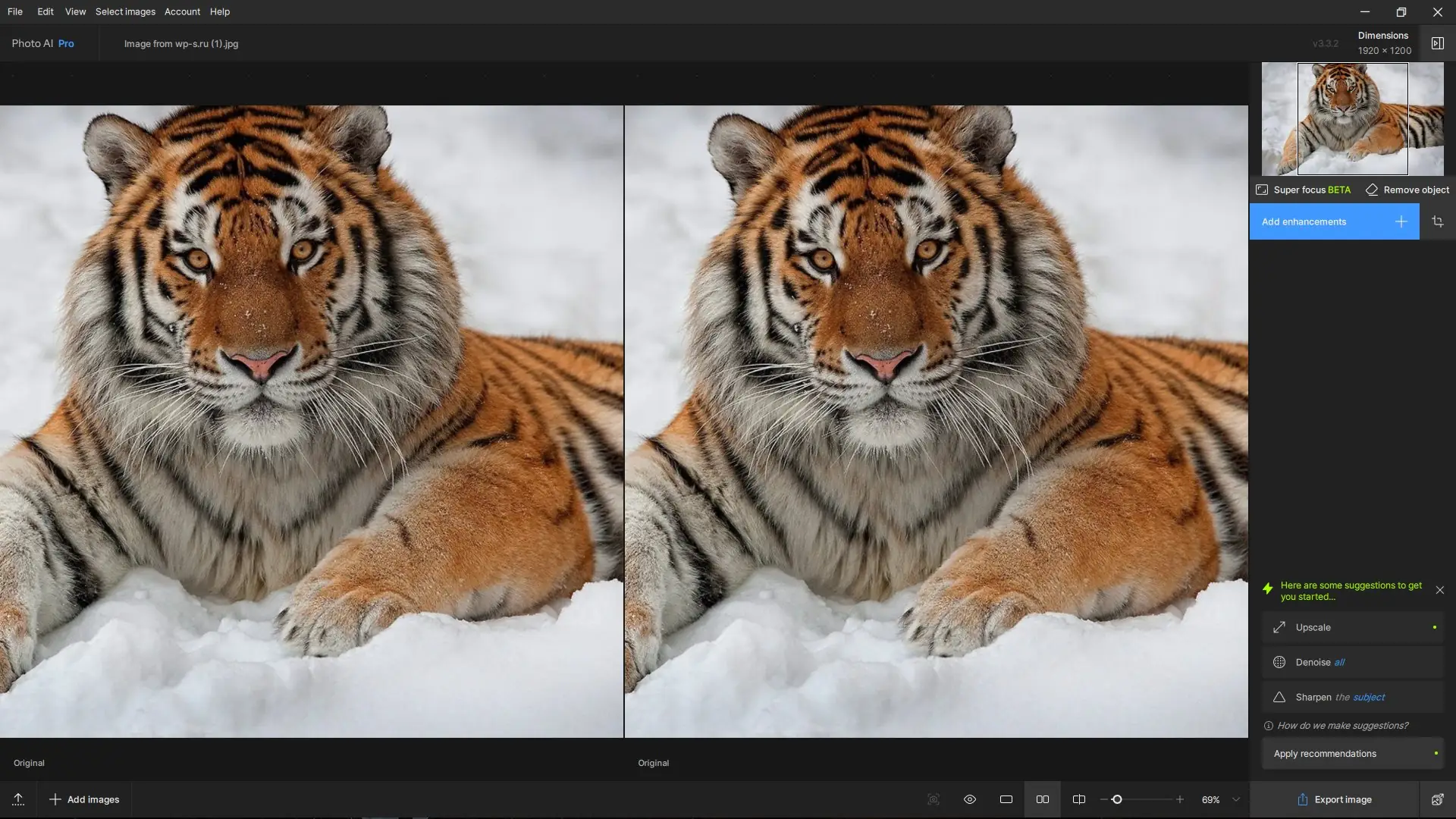Expand Add enhancements with plus button
The width and height of the screenshot is (1456, 819).
[1401, 221]
